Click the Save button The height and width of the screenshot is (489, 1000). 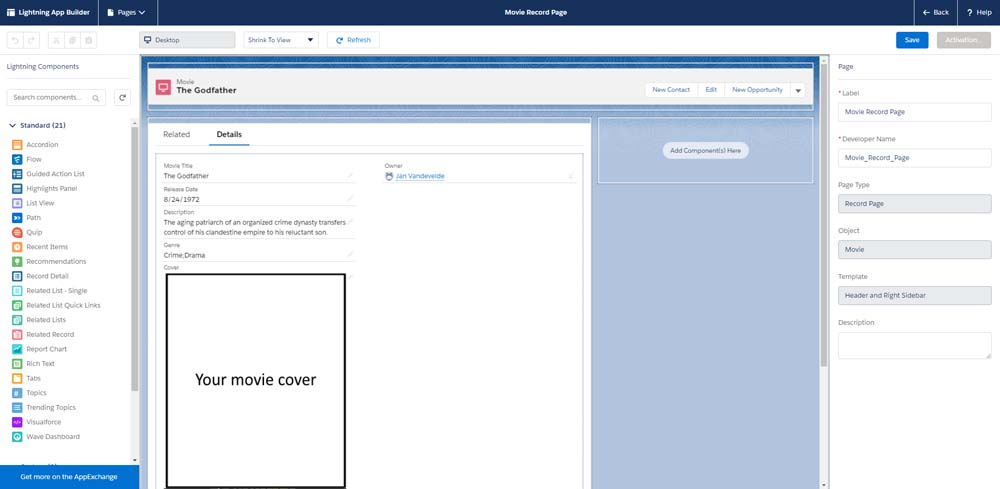click(911, 40)
